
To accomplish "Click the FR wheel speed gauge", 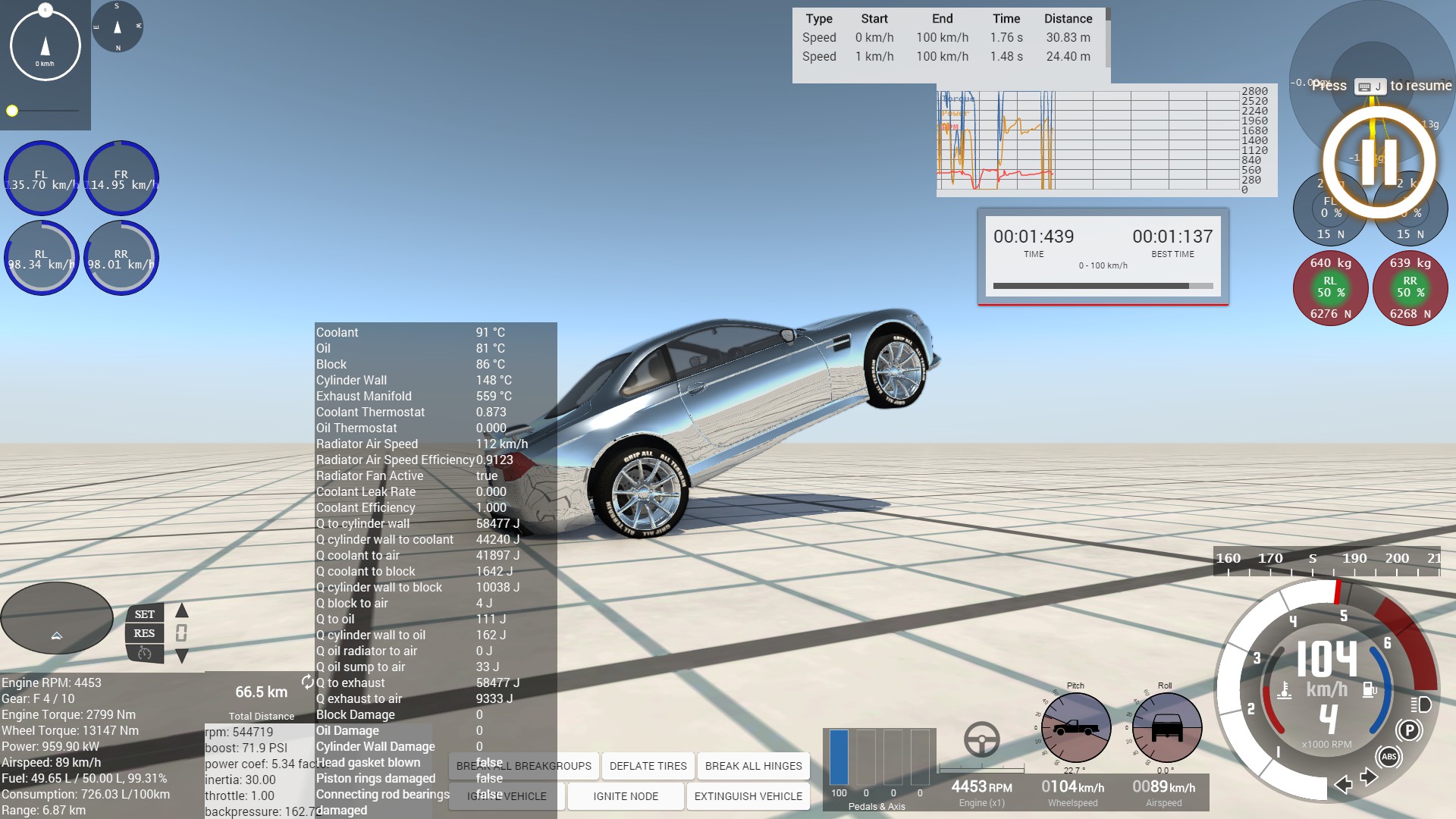I will point(121,178).
